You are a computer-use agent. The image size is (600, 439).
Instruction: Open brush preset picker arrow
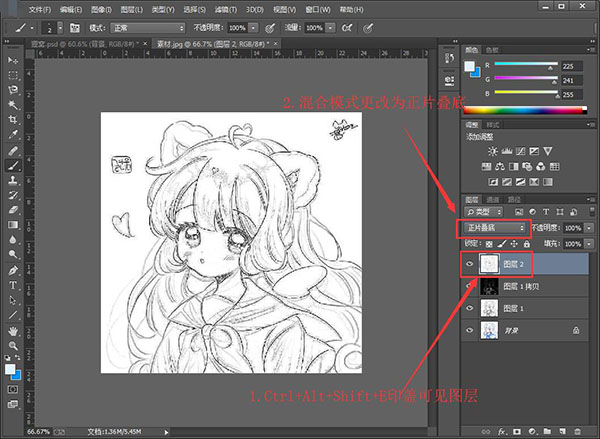[60, 28]
